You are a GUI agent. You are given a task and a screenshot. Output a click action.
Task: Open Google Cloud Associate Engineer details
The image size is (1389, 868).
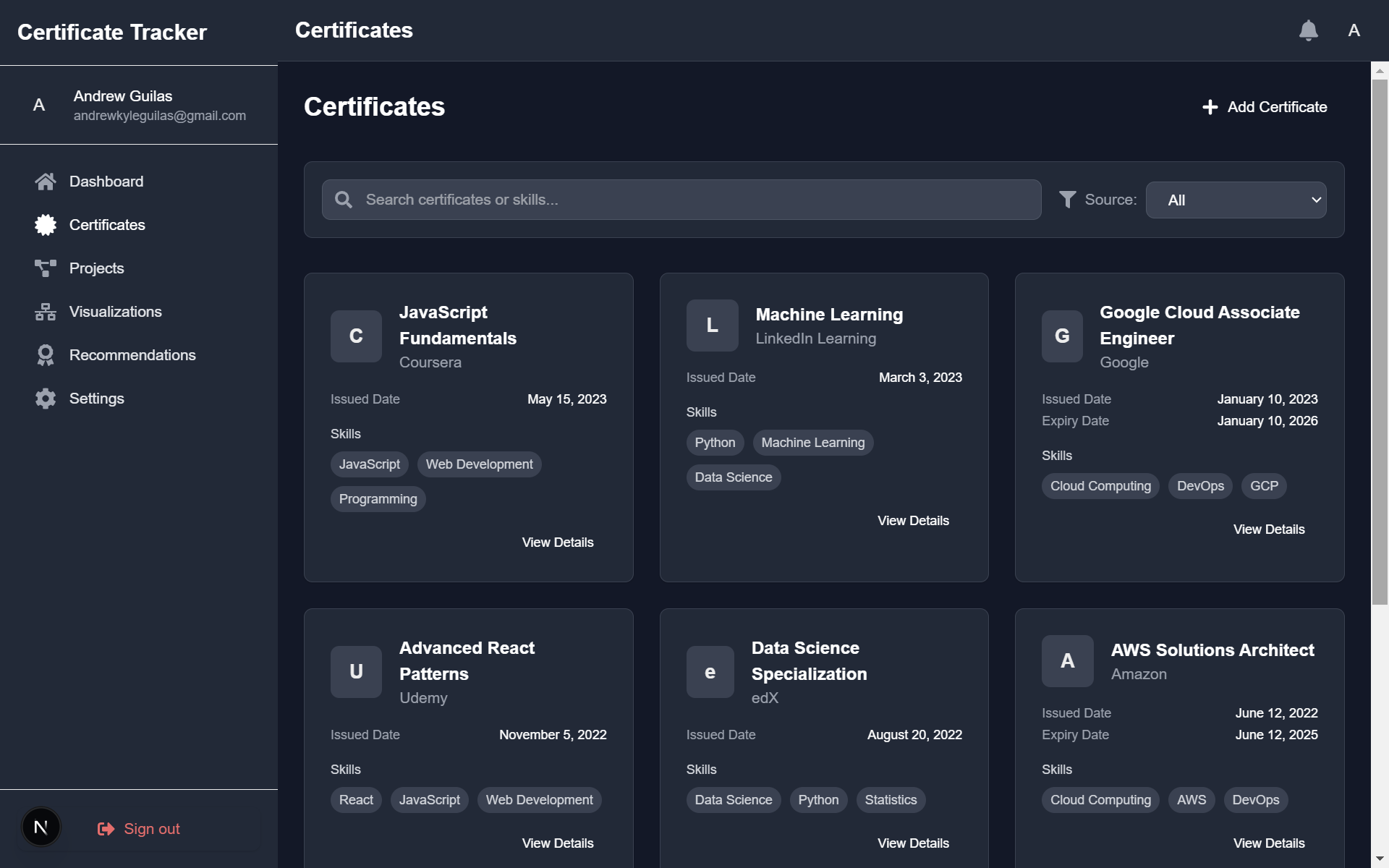tap(1268, 529)
